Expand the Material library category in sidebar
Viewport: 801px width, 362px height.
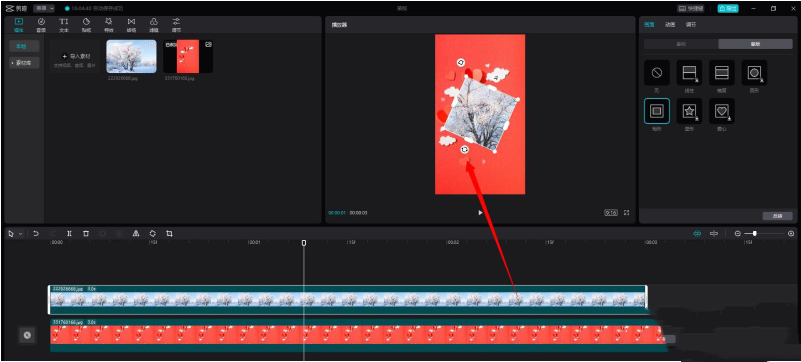click(x=25, y=63)
